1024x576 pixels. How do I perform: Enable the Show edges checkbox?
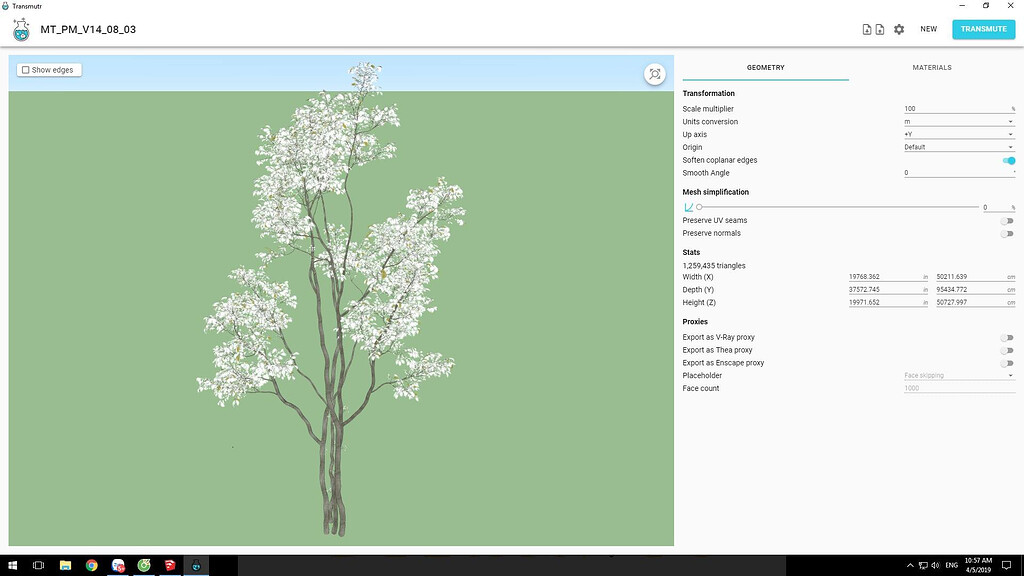tap(26, 70)
